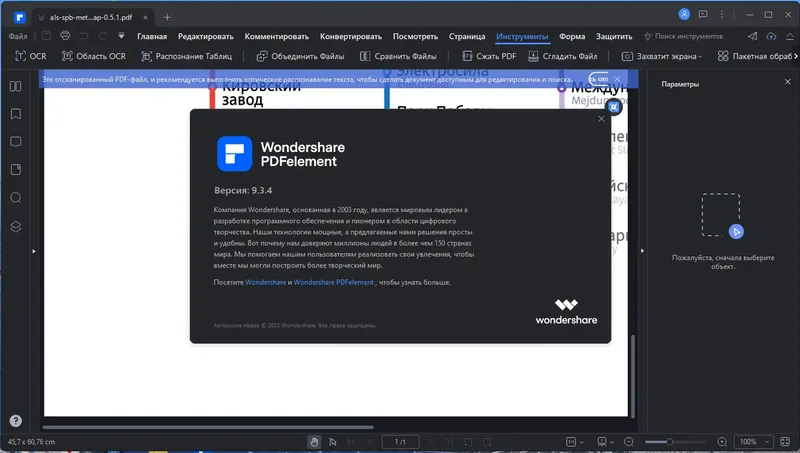800x453 pixels.
Task: Open the three-dot more options menu
Action: (721, 14)
